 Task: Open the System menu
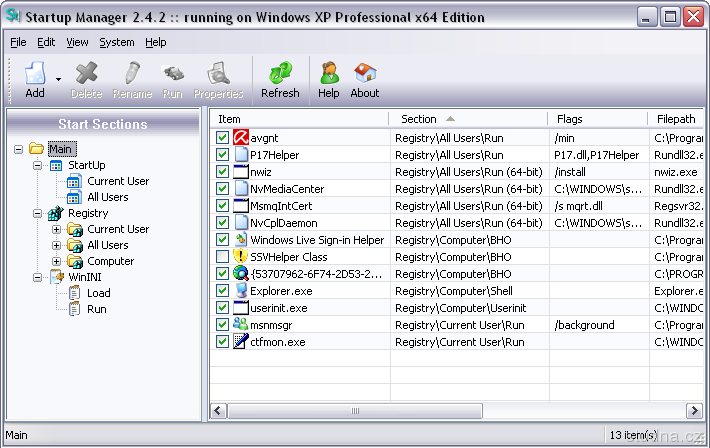[x=116, y=42]
